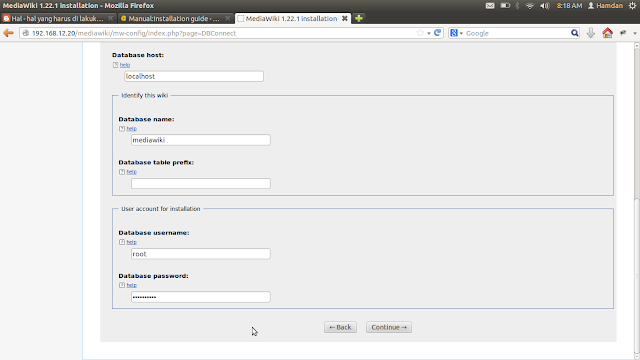Click help icon beside Database table prefix
This screenshot has width=640, height=360.
122,172
